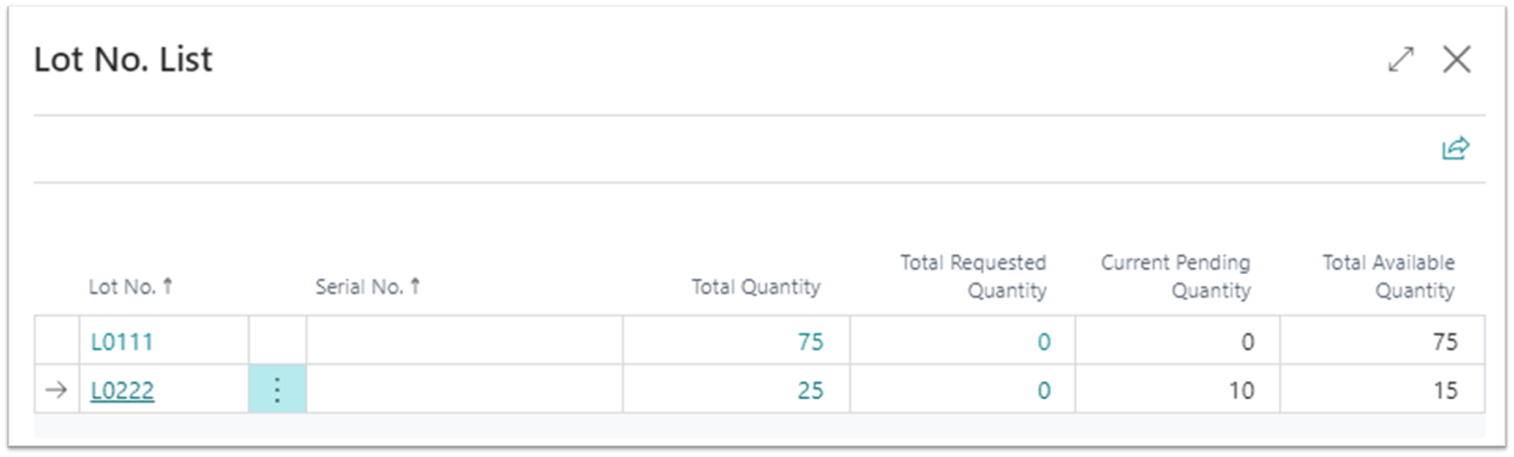1514x457 pixels.
Task: Click the Total Quantity column header
Action: click(755, 287)
